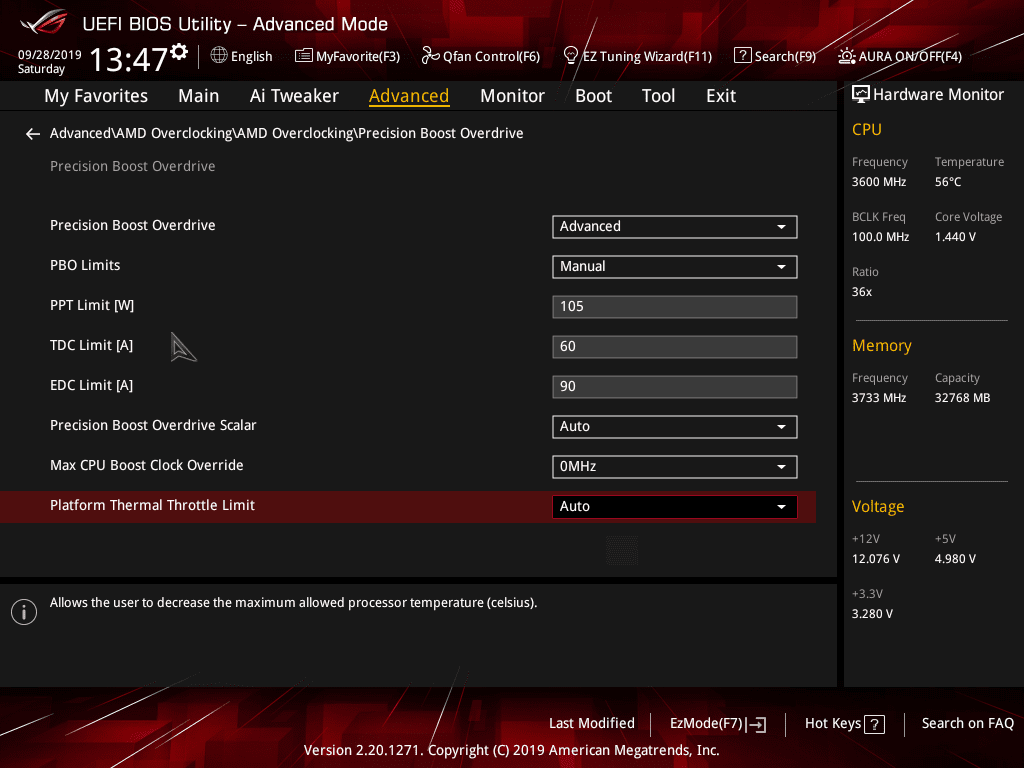Click the globe language icon

point(219,56)
